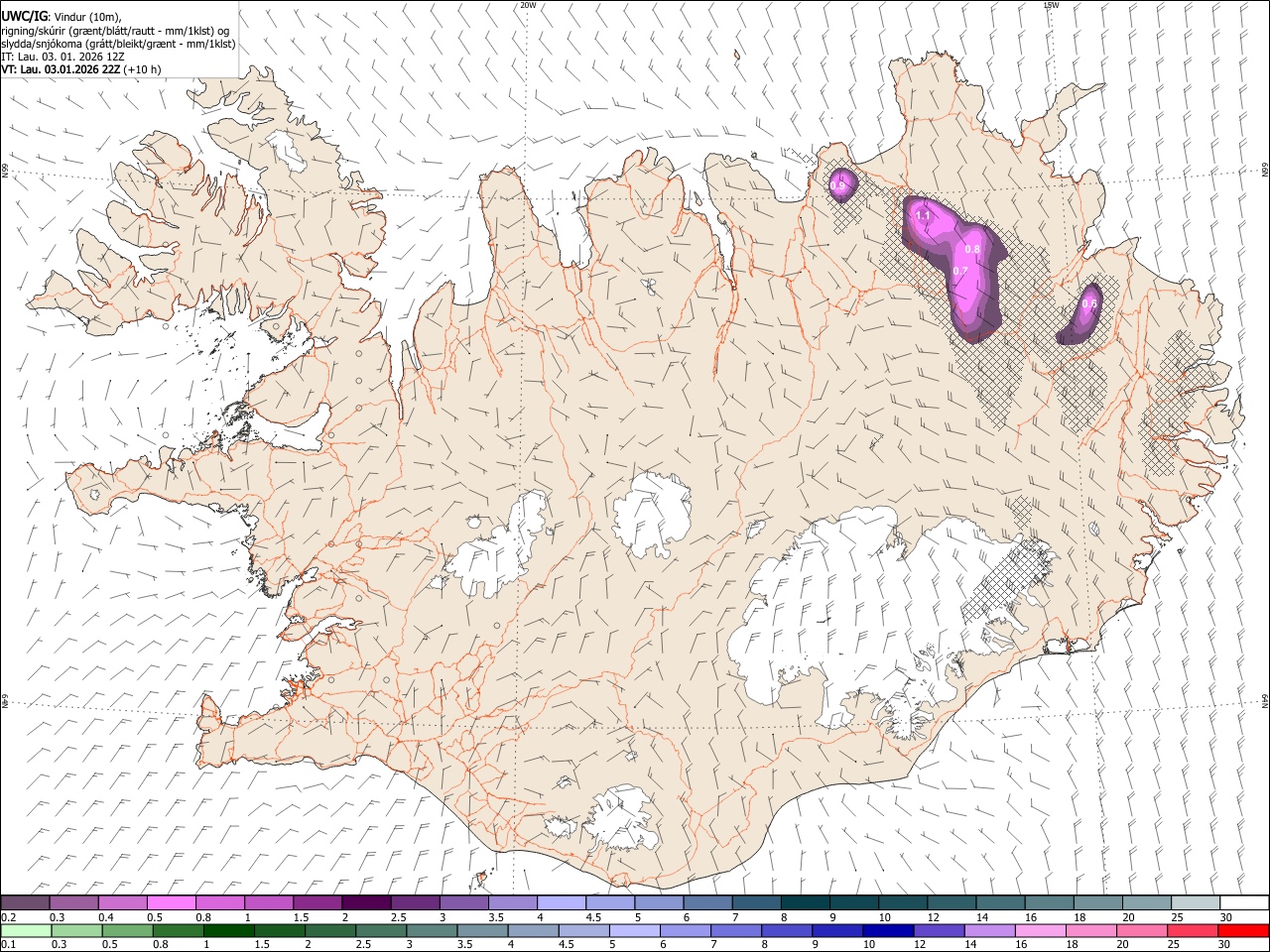Image resolution: width=1270 pixels, height=952 pixels.
Task: Click the '0.2' label on the upper legend scale
Action: click(x=8, y=917)
